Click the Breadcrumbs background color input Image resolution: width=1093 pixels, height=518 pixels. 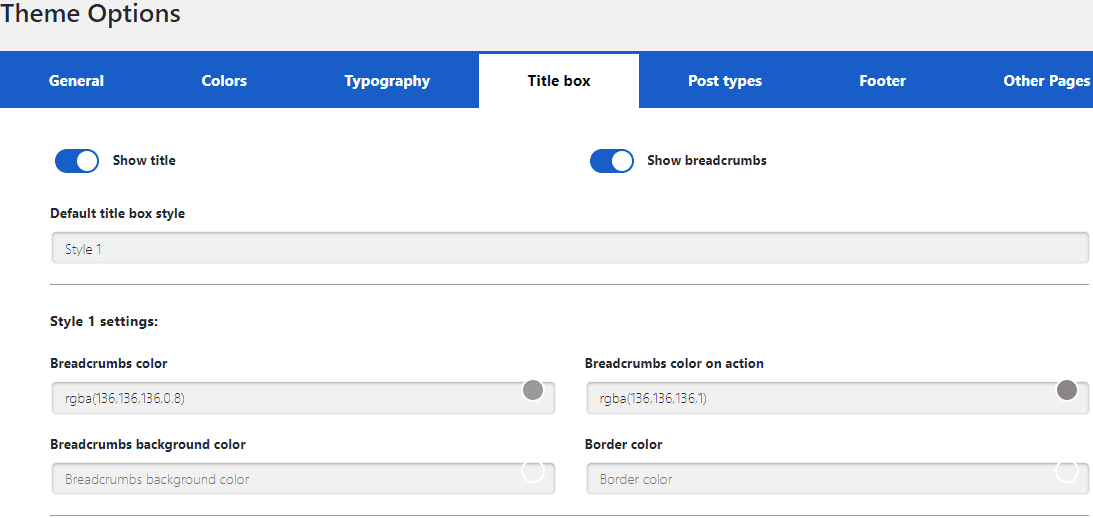tap(280, 479)
